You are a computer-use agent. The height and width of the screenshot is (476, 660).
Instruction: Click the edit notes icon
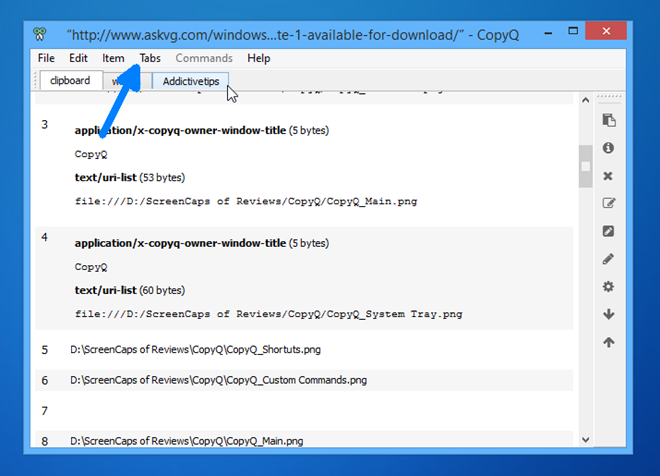tap(608, 231)
